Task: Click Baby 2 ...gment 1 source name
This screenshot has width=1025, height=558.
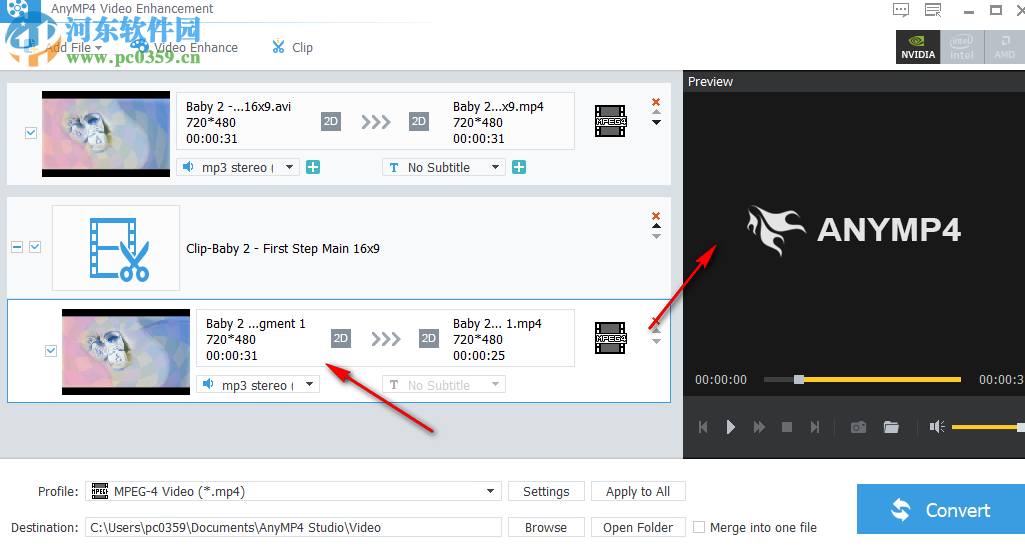Action: click(256, 323)
